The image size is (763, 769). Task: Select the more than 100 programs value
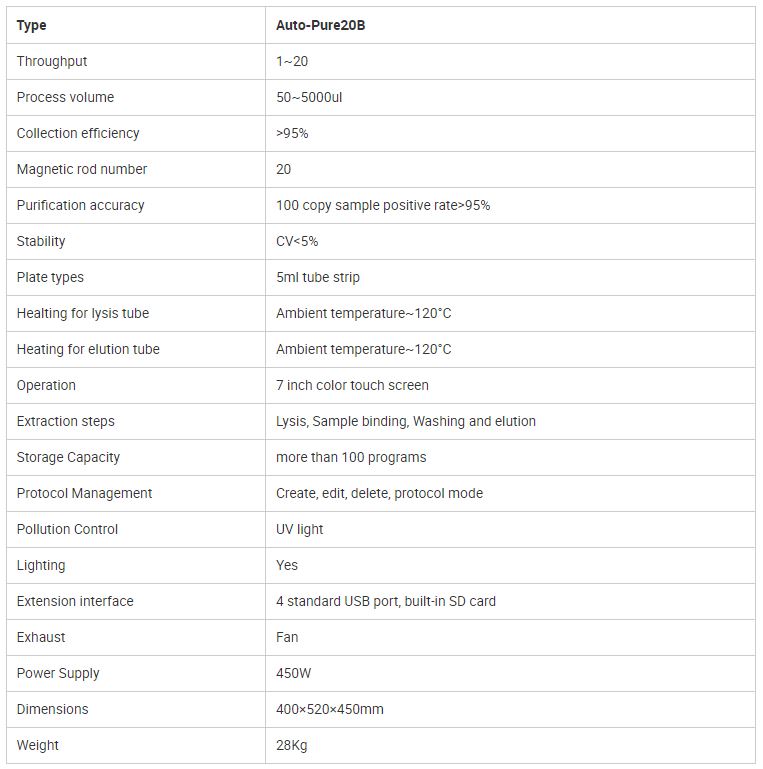click(x=351, y=457)
